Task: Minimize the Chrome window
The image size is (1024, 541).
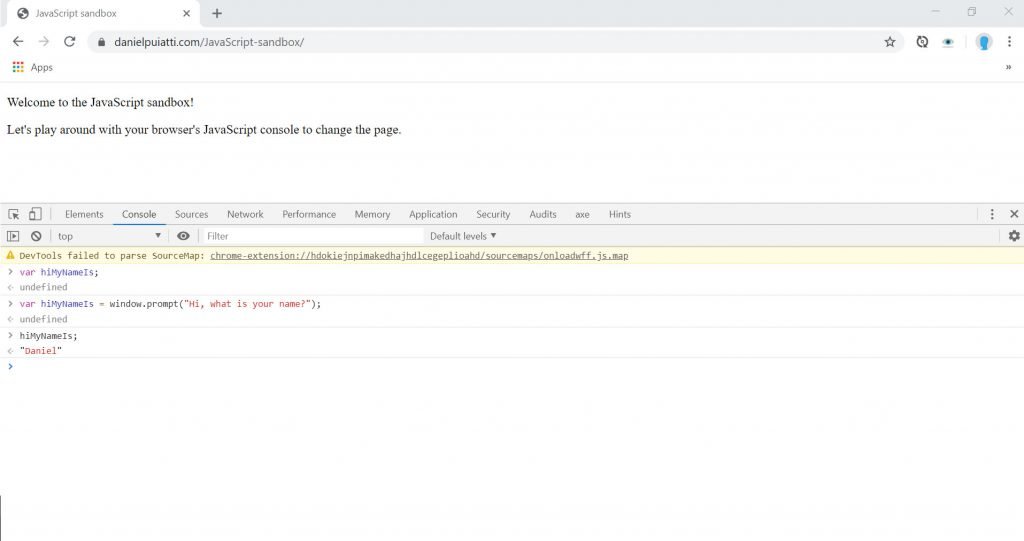Action: (x=936, y=12)
